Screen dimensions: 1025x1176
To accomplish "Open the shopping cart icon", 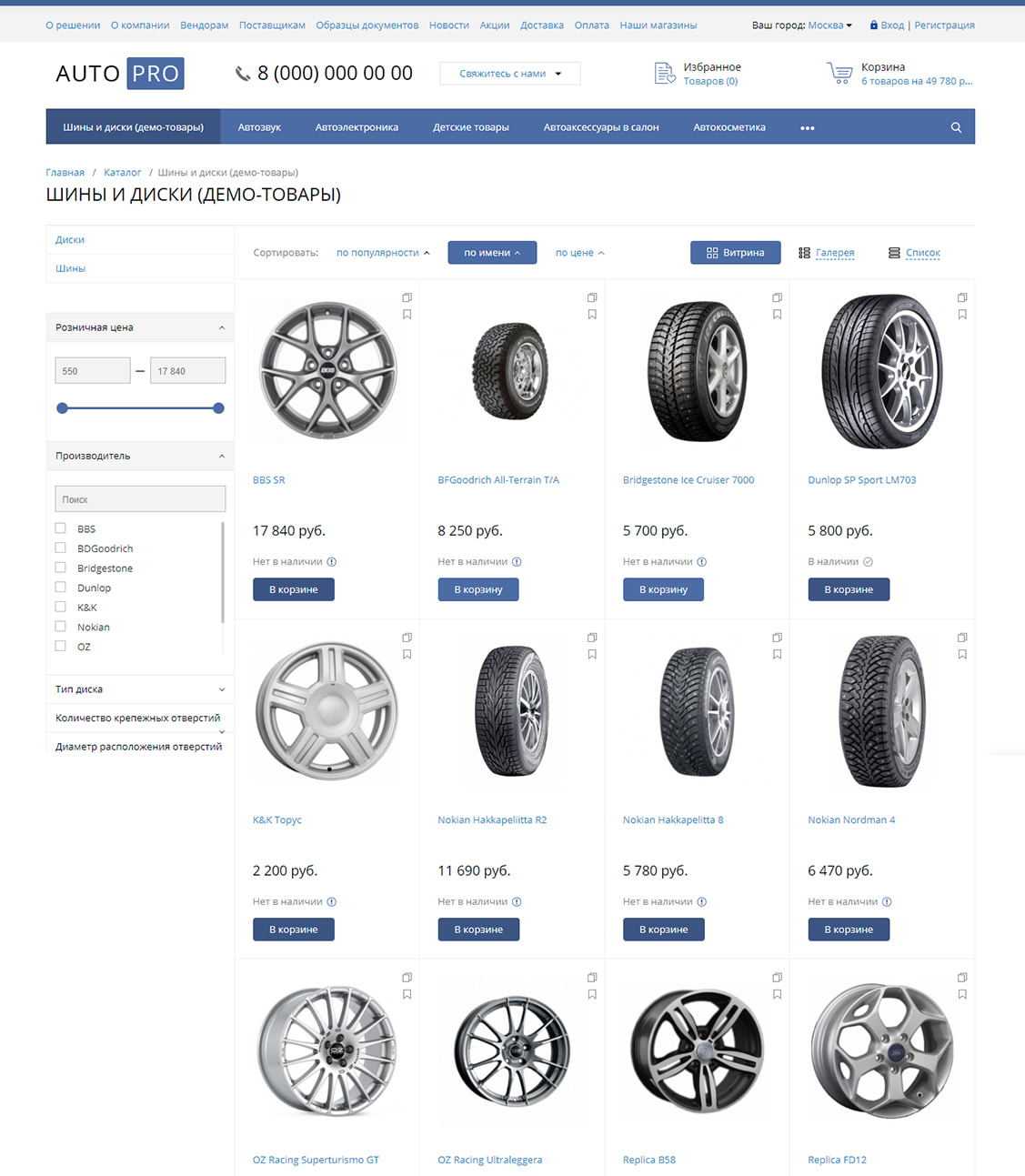I will (839, 74).
